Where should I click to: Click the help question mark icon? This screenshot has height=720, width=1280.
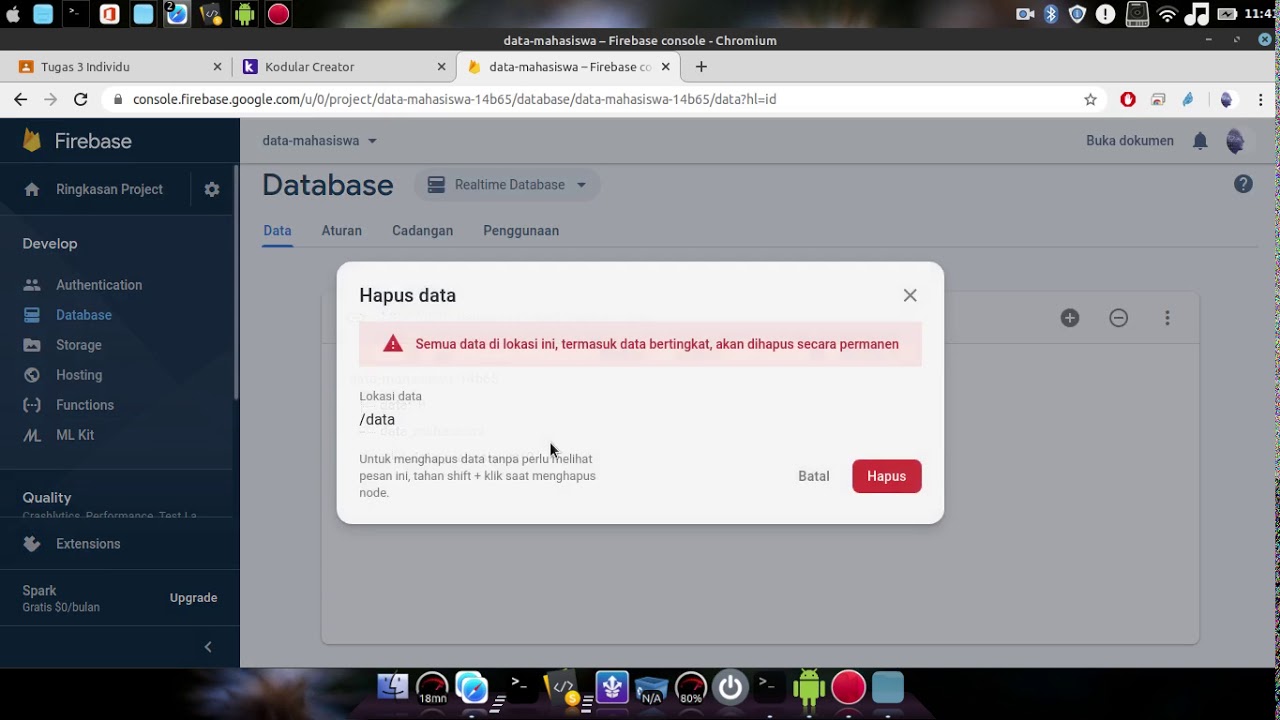pos(1243,184)
